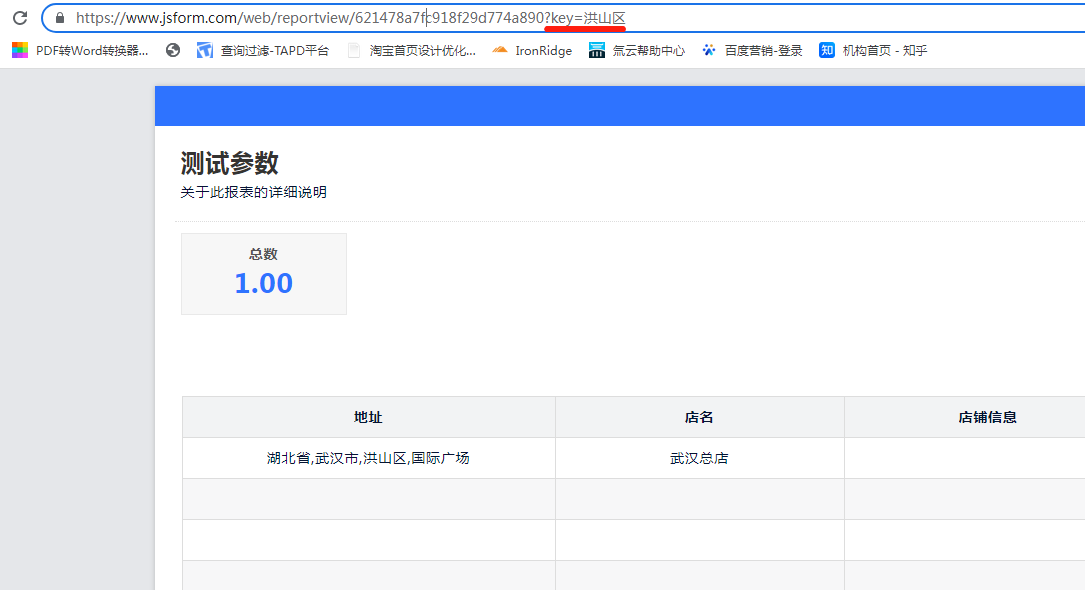Image resolution: width=1085 pixels, height=590 pixels.
Task: Open the IronRidge bookmark
Action: (532, 50)
